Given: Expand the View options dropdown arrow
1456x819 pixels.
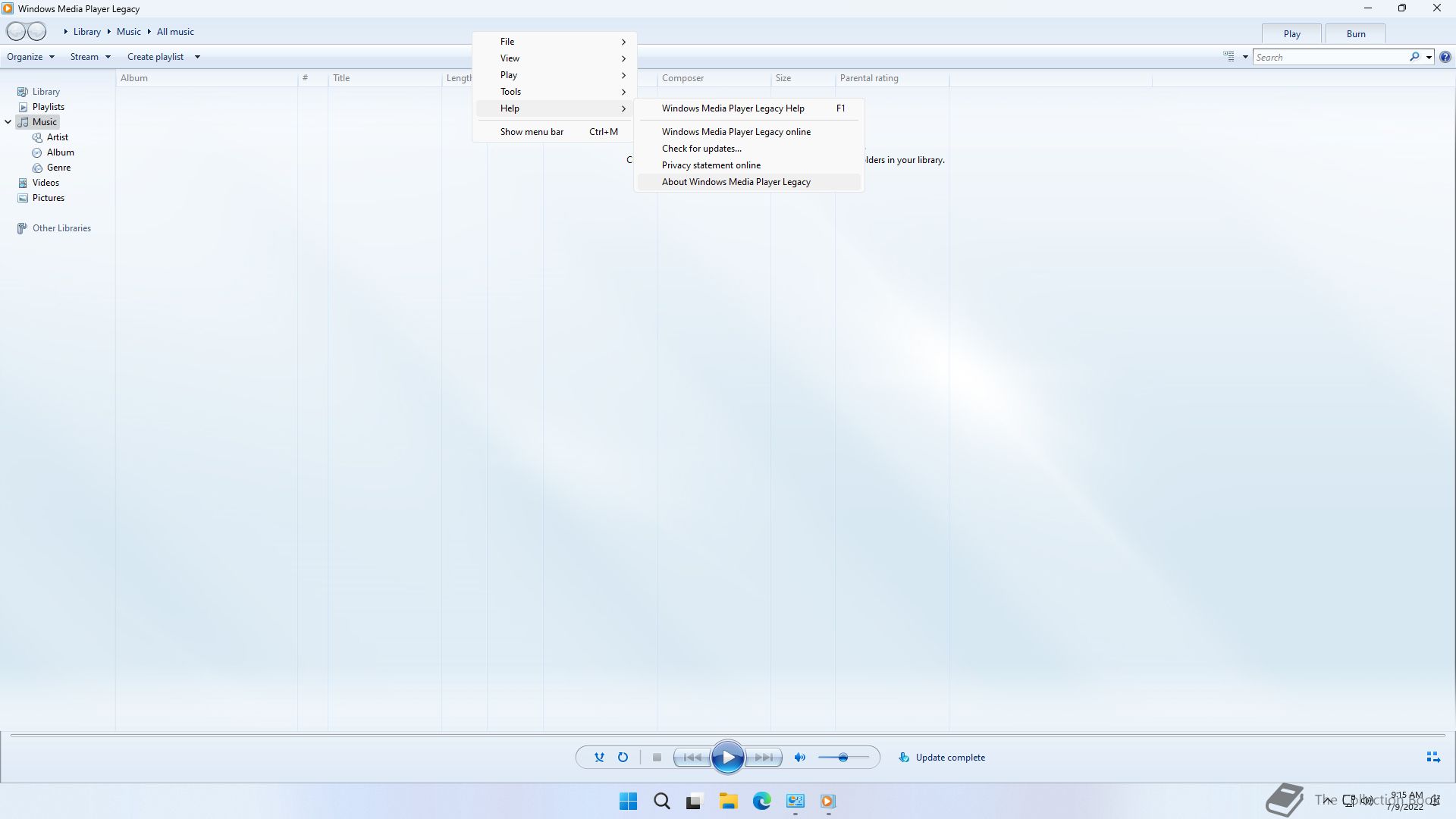Looking at the screenshot, I should click(1245, 57).
